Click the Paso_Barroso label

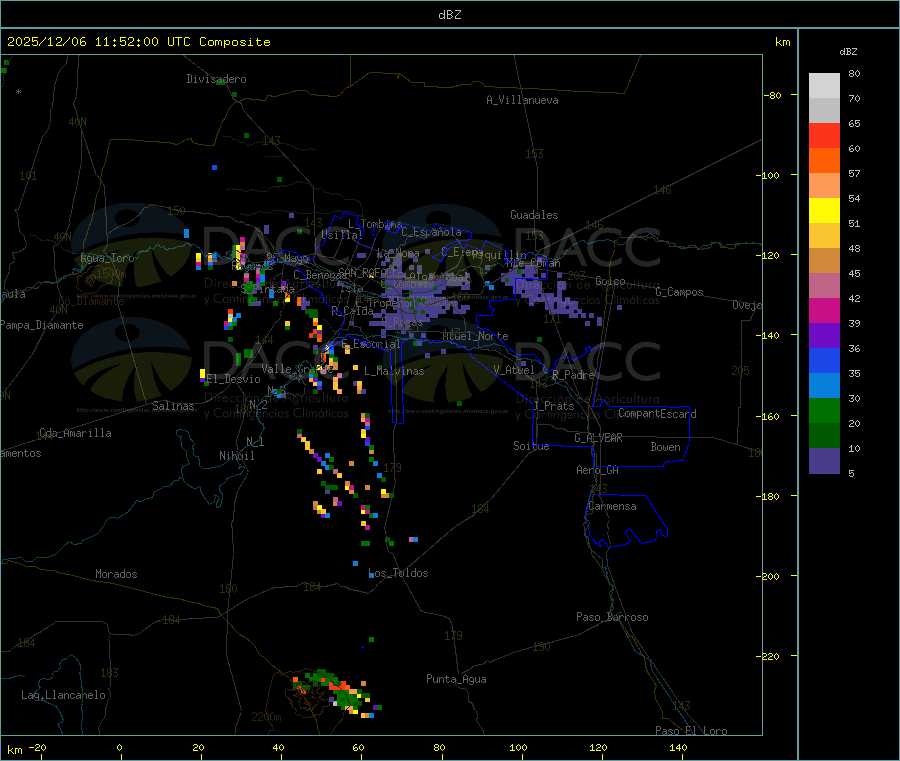612,617
